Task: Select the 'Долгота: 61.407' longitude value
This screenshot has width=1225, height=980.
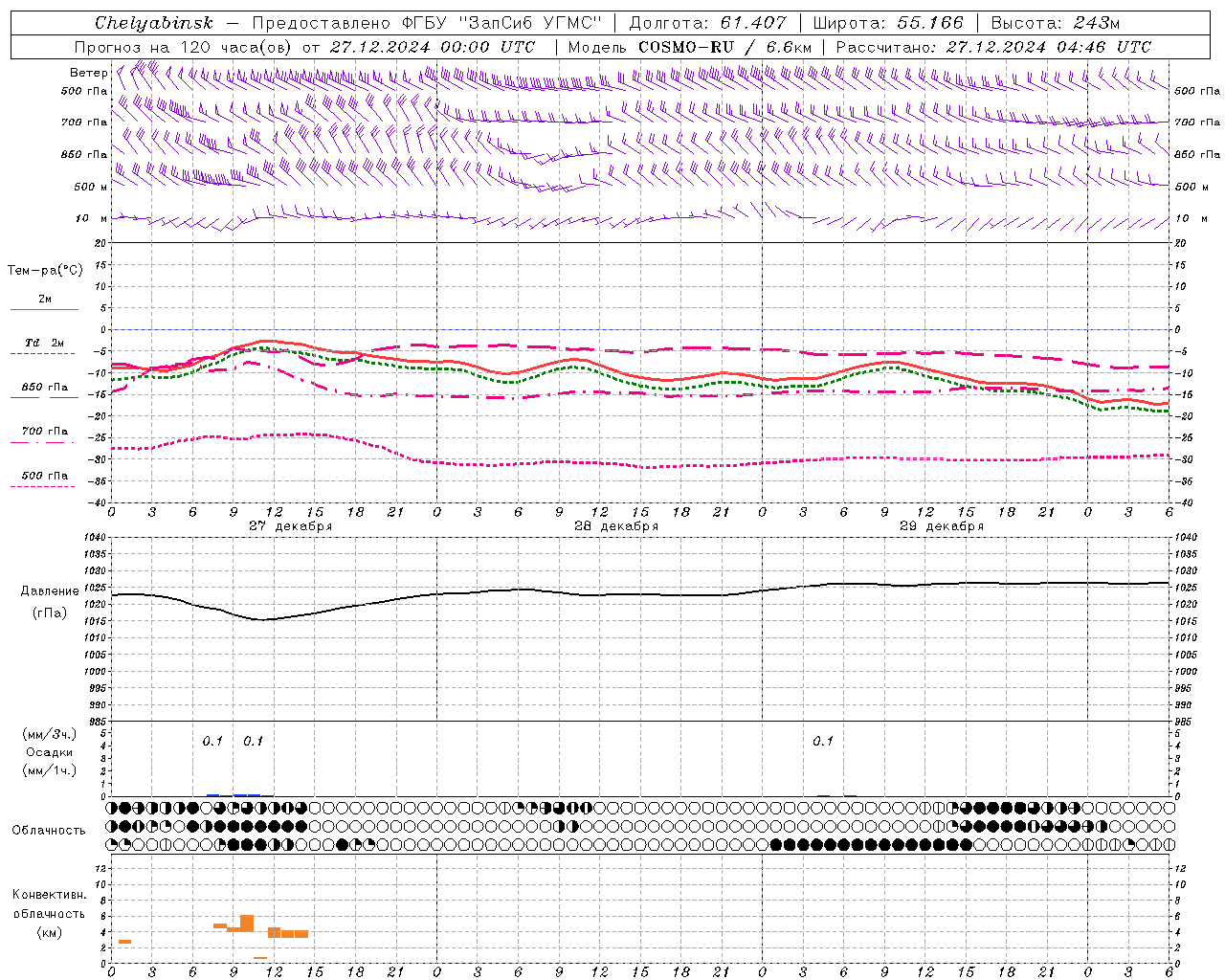Action: (707, 23)
